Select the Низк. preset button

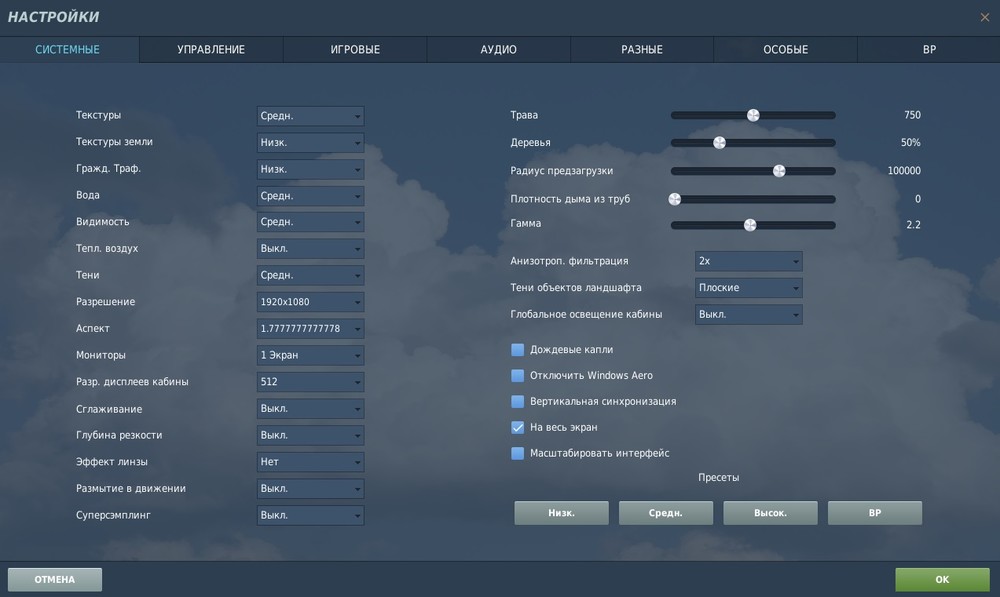pyautogui.click(x=561, y=513)
